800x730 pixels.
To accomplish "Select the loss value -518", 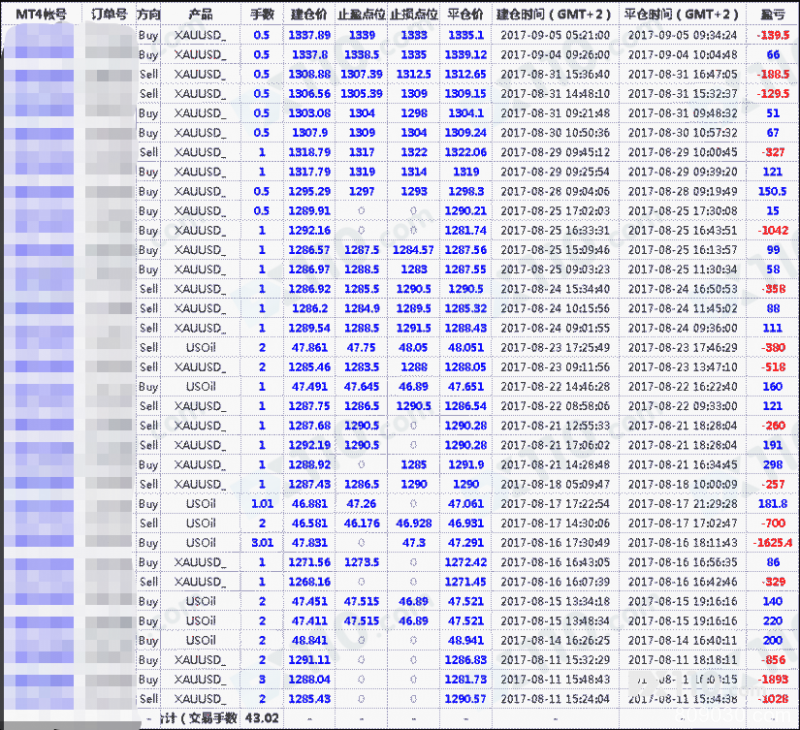I will pos(773,367).
